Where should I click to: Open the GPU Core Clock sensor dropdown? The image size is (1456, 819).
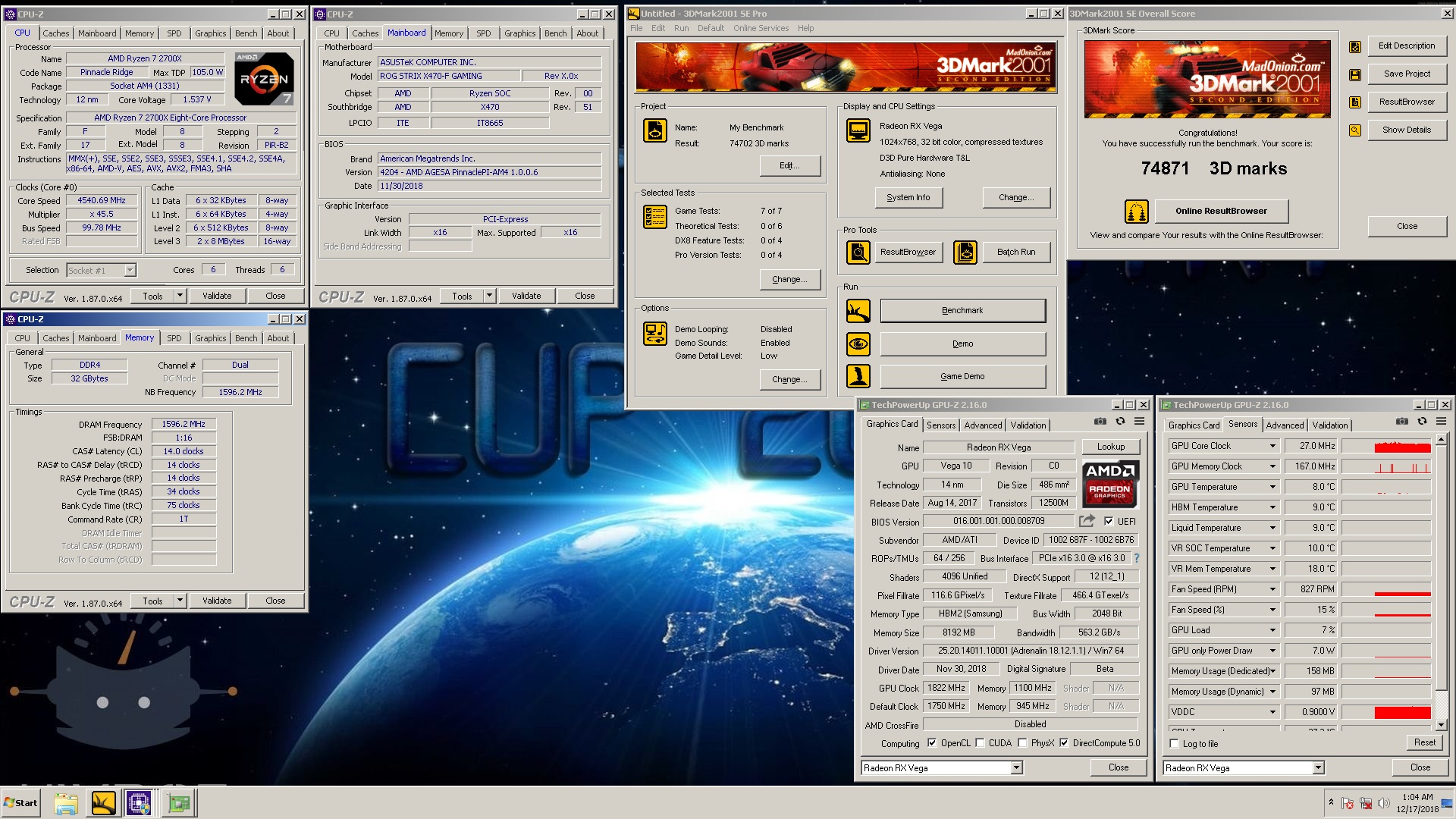(1273, 446)
